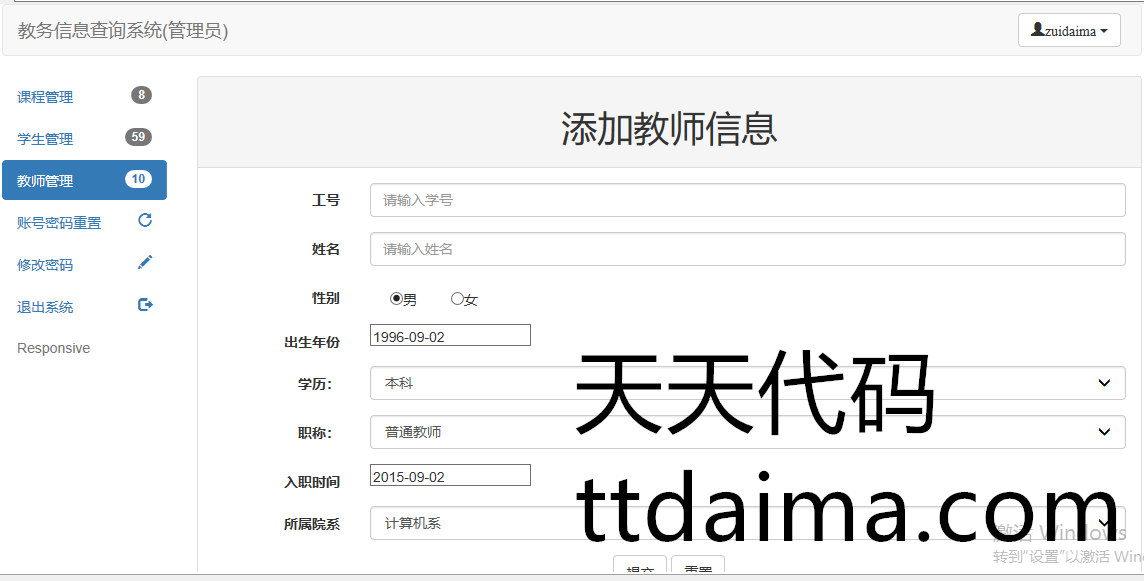This screenshot has height=581, width=1144.
Task: Click the user icon next to zuidaima
Action: (x=1037, y=30)
